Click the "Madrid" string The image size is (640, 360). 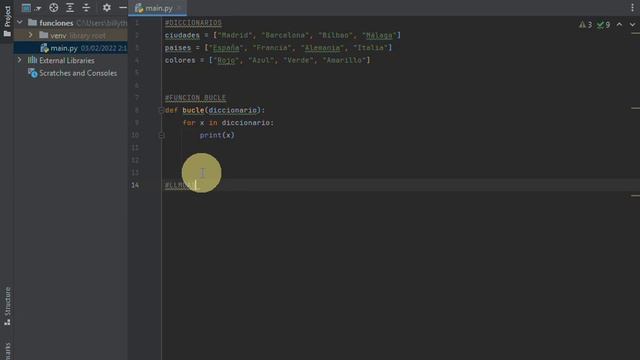pyautogui.click(x=235, y=36)
